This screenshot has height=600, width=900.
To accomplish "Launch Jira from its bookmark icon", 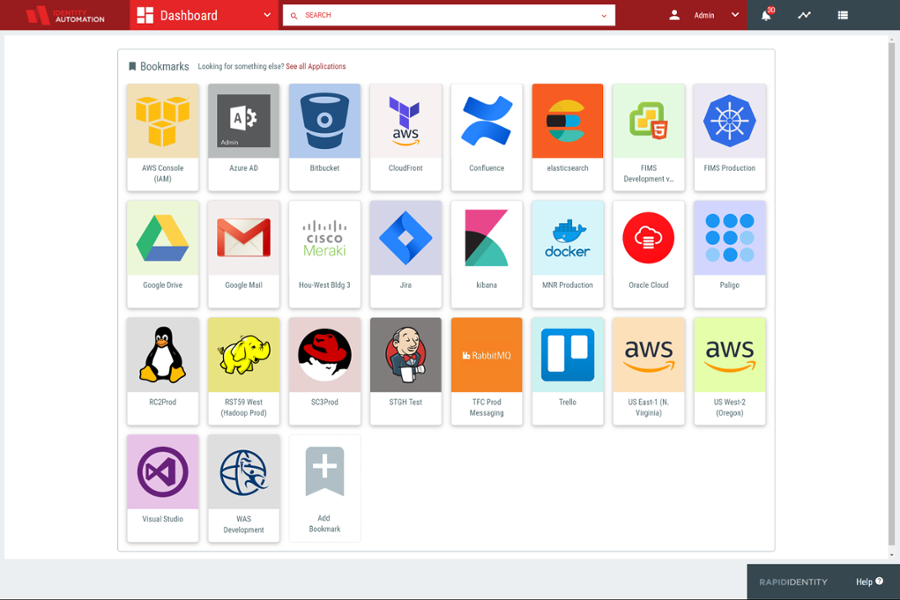I will coord(405,238).
